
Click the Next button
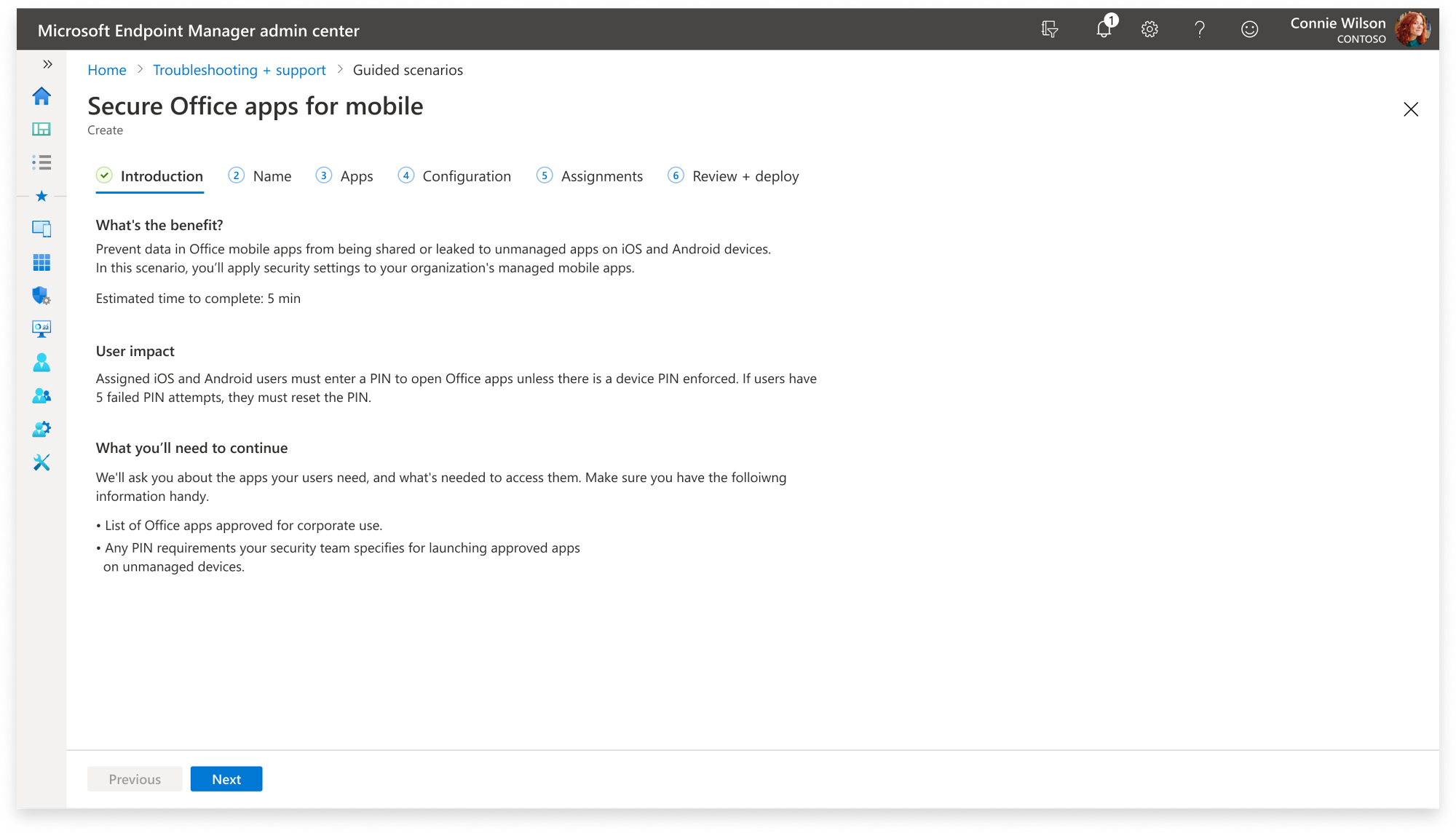point(226,778)
